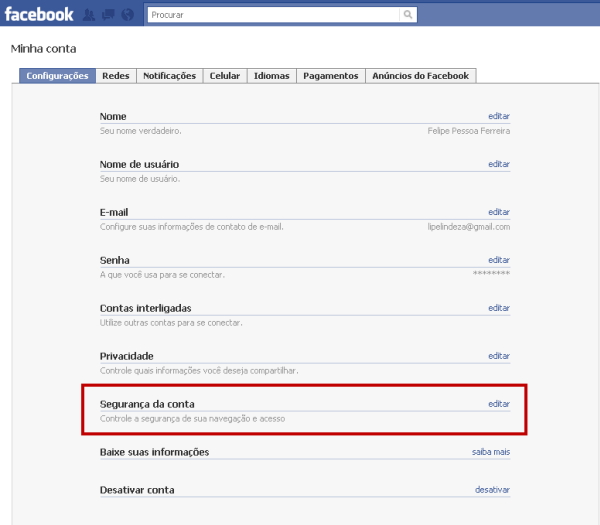
Task: Edit the Contas interligadas setting
Action: (x=499, y=308)
